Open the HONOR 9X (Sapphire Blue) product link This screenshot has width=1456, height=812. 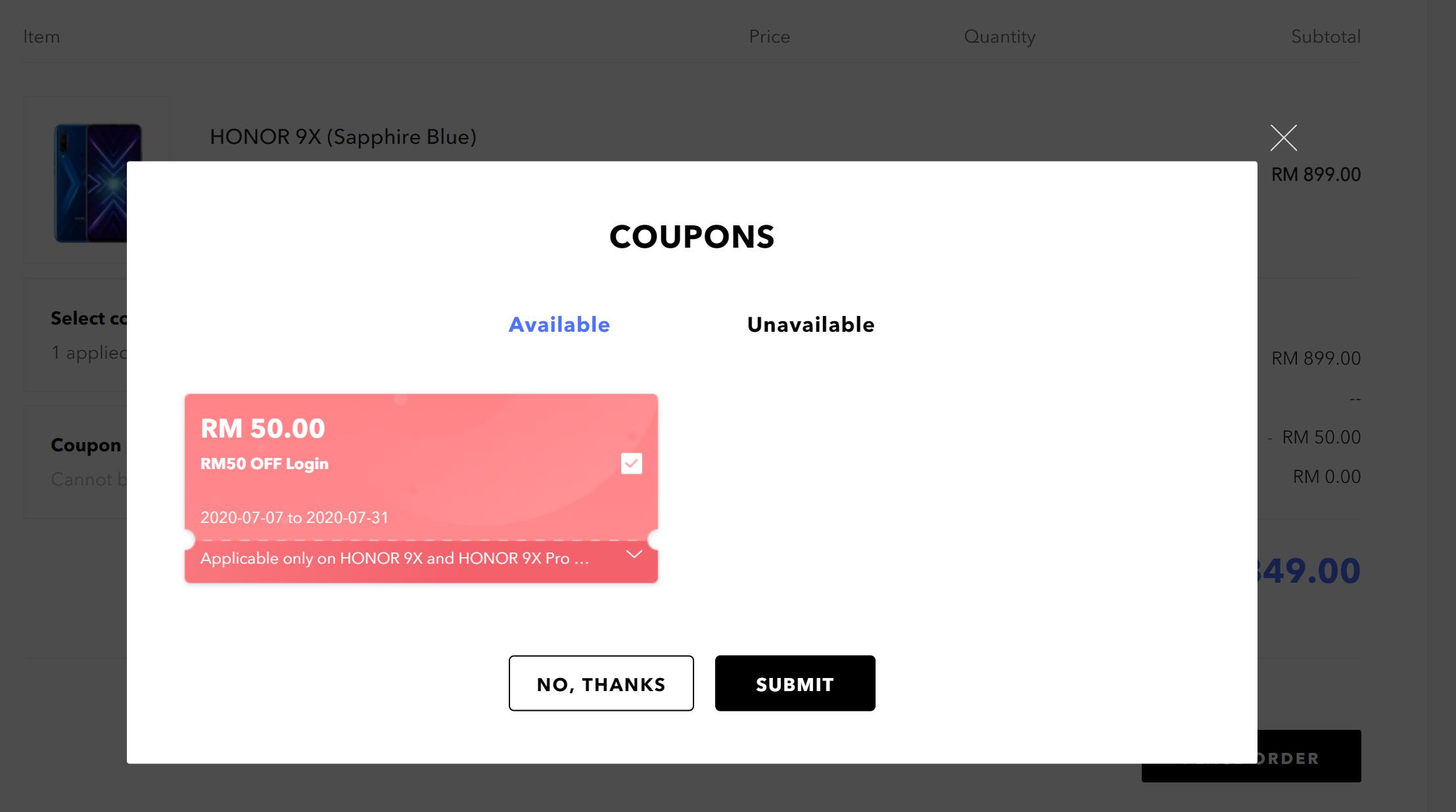(342, 137)
